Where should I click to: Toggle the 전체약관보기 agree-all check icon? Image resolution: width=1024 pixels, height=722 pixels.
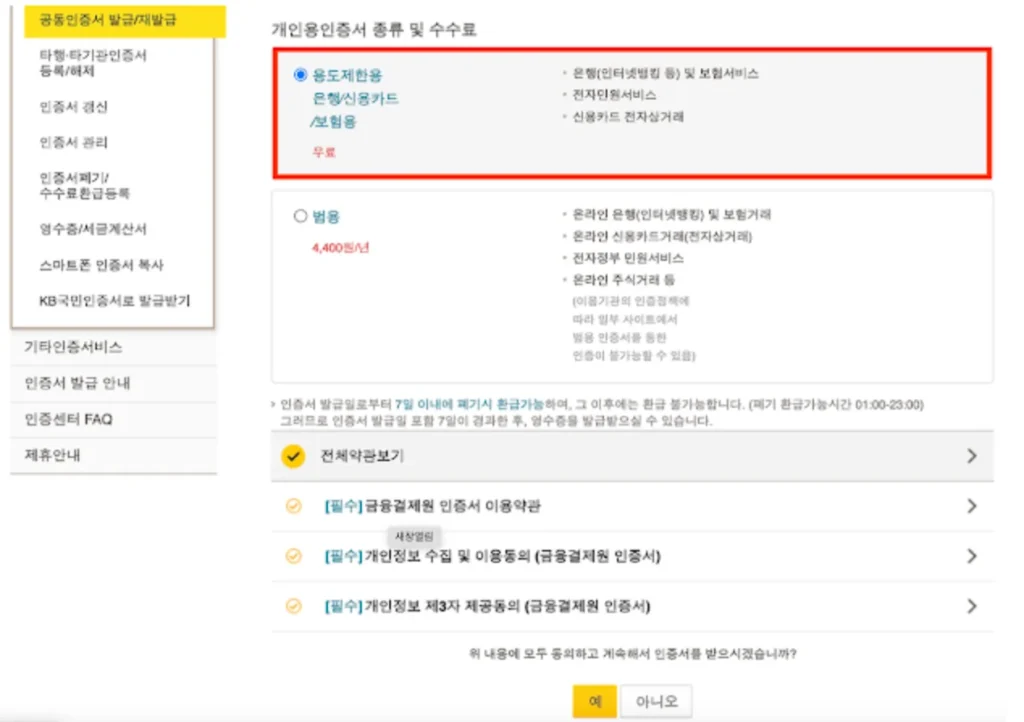293,456
